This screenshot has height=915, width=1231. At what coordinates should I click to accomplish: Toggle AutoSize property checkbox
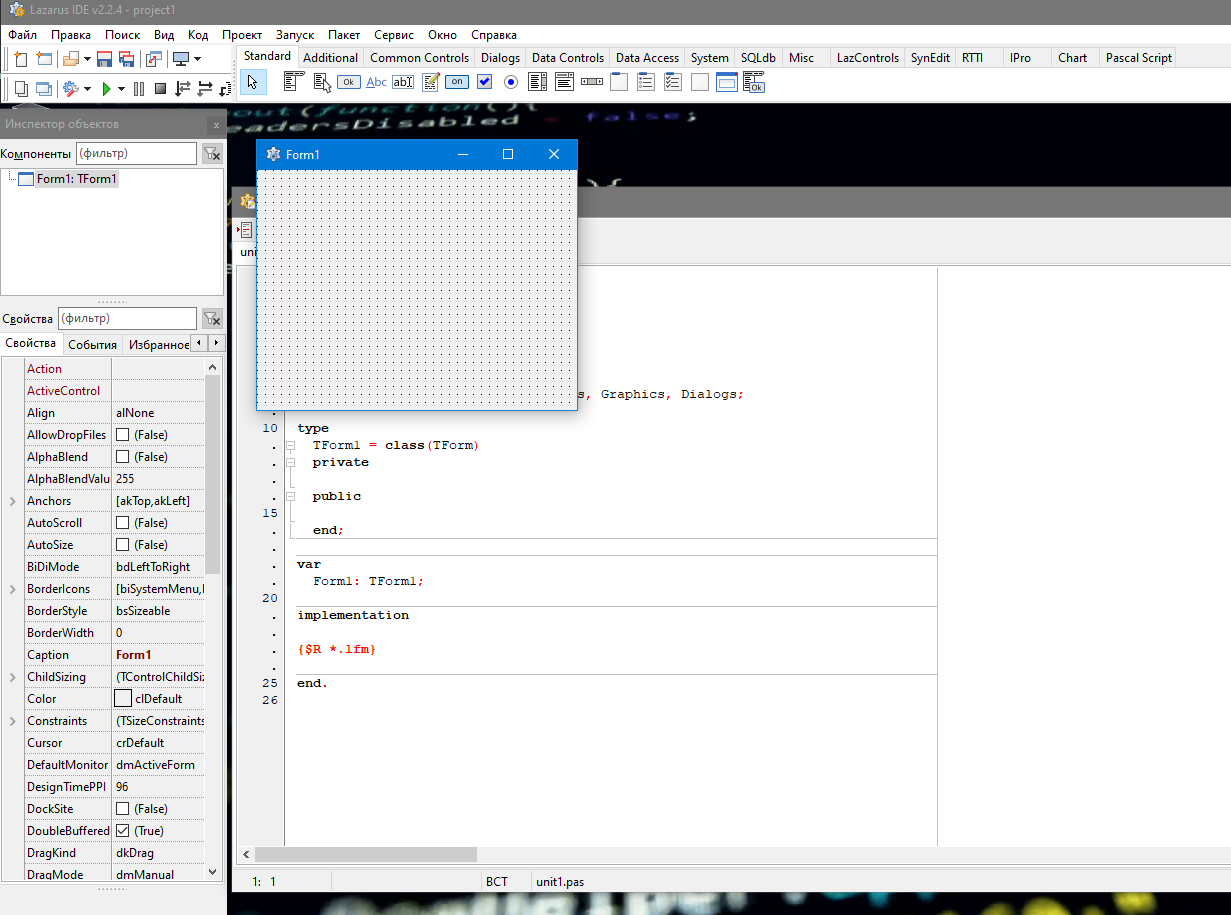pos(123,545)
